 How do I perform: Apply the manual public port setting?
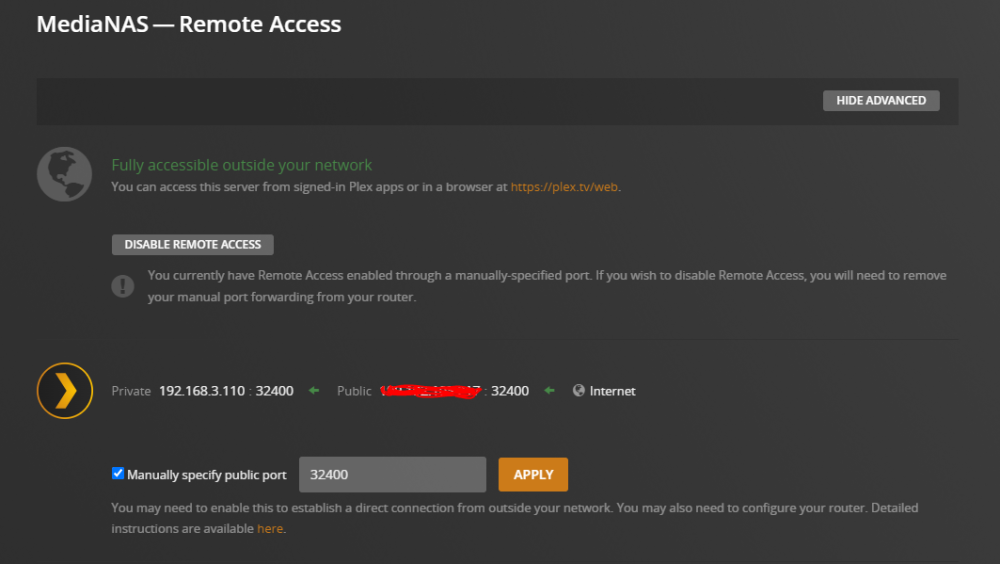click(x=533, y=475)
